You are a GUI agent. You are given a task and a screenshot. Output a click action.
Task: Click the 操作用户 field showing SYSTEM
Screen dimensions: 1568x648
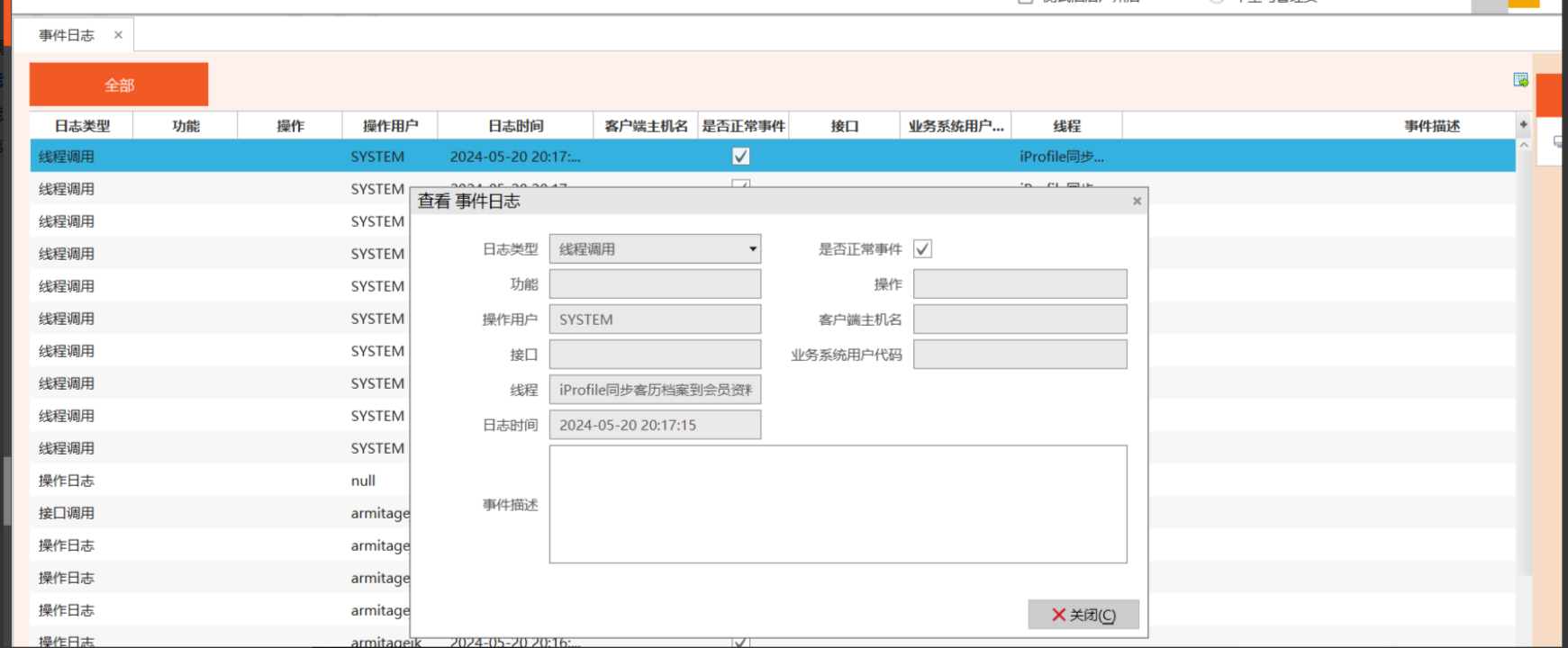coord(655,319)
